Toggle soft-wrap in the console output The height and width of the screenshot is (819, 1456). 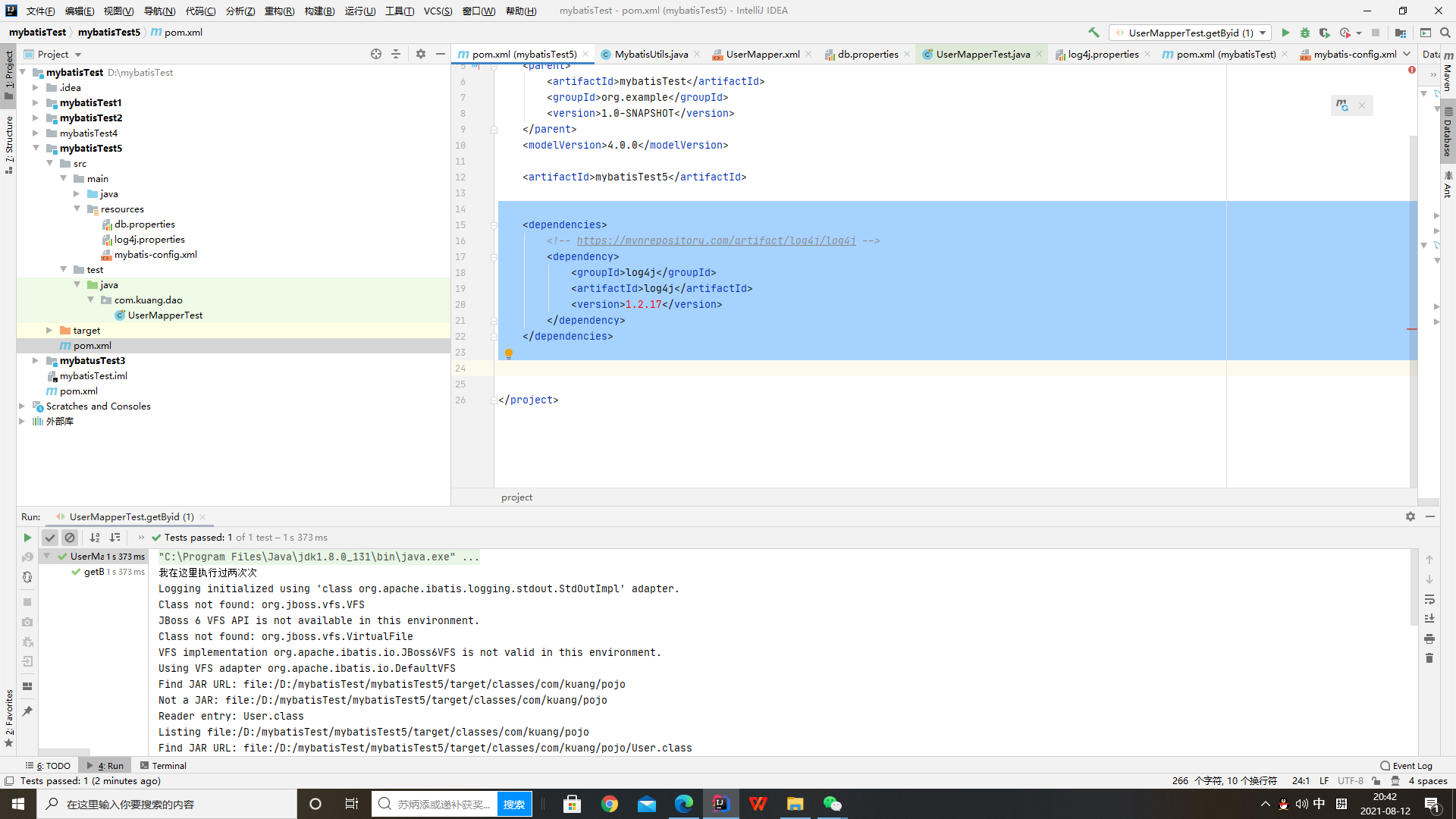[x=1429, y=599]
